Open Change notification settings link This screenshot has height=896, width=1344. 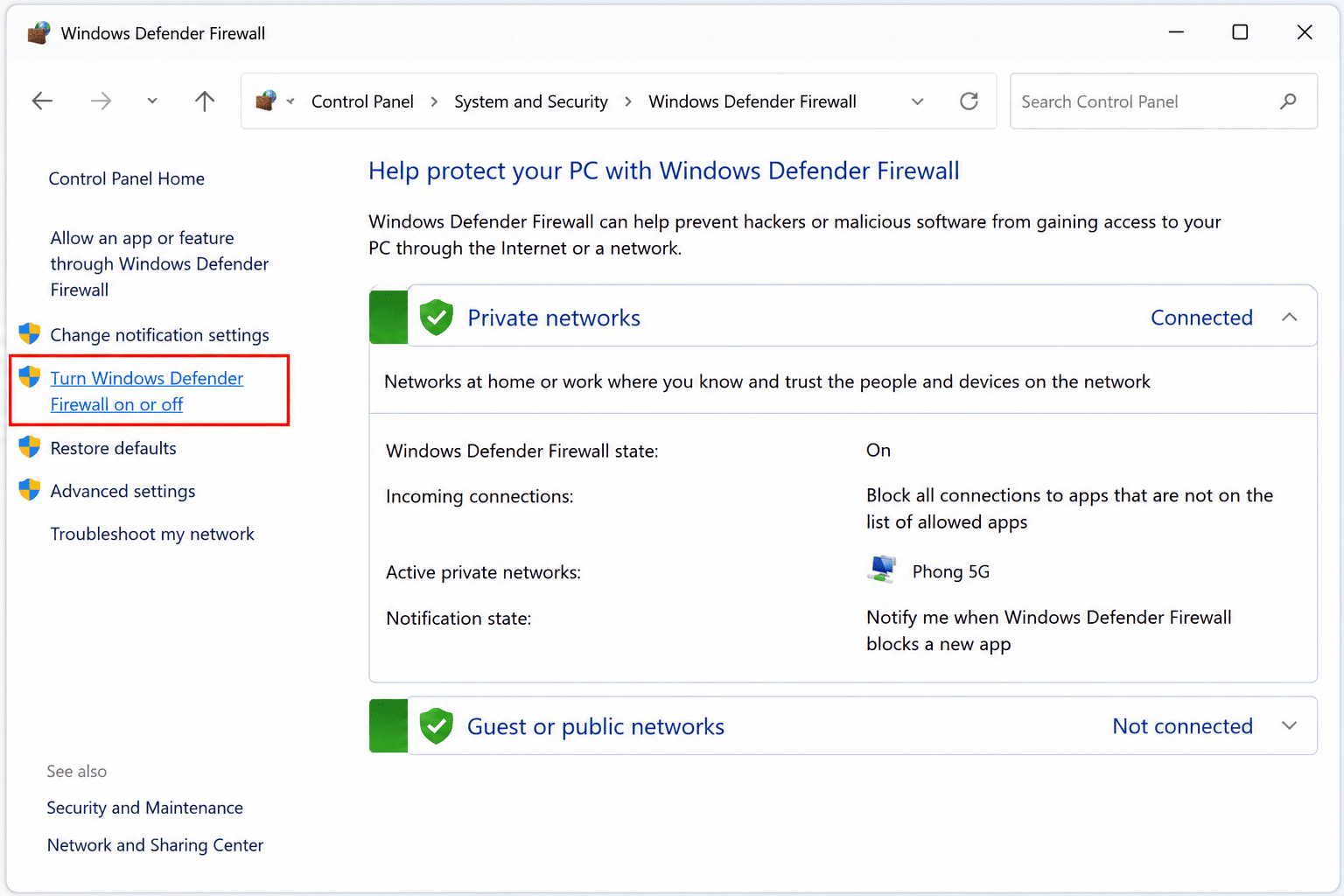coord(159,335)
